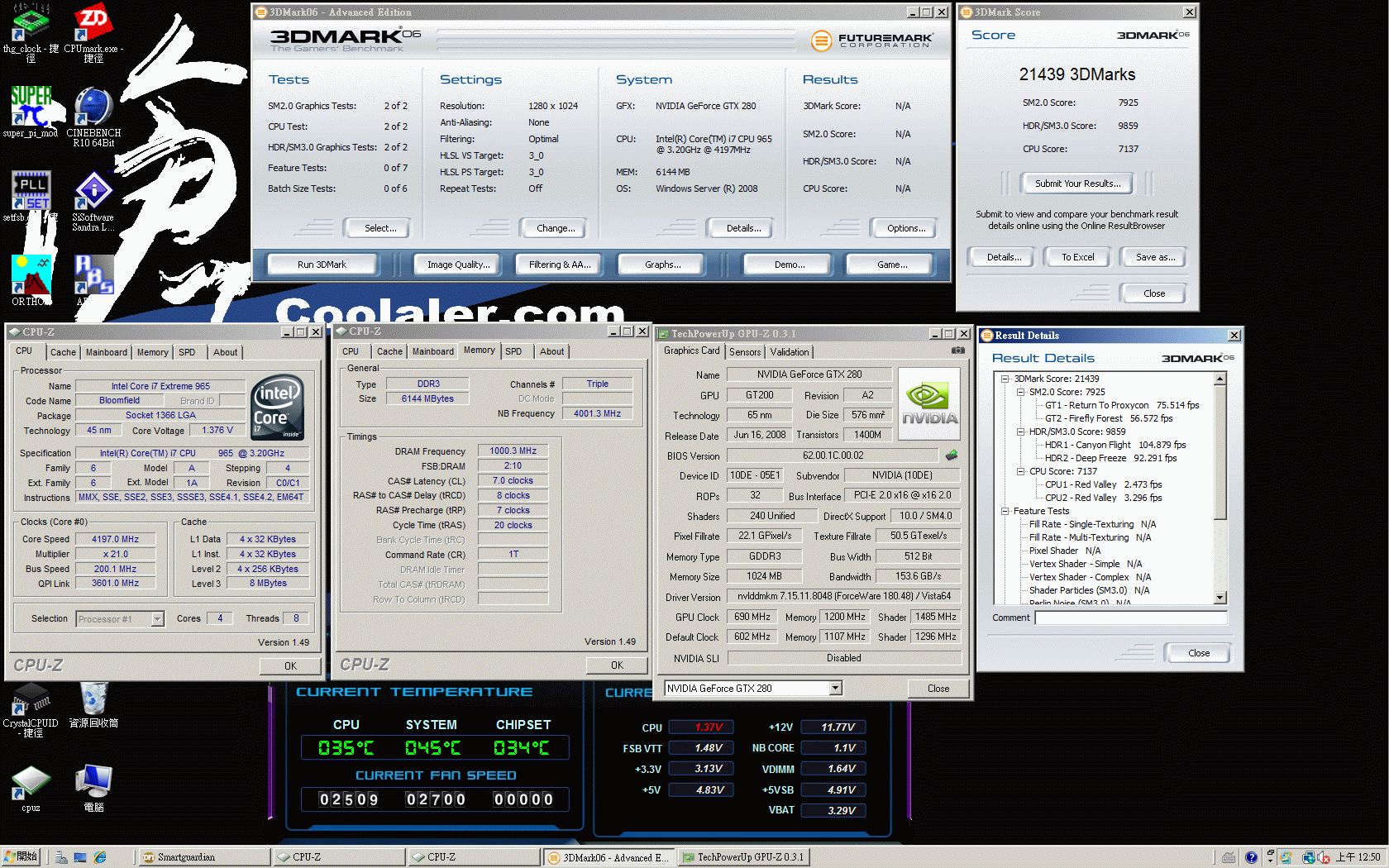The image size is (1389, 868).
Task: Collapse the CPU Score: 7137 node
Action: 1020,471
